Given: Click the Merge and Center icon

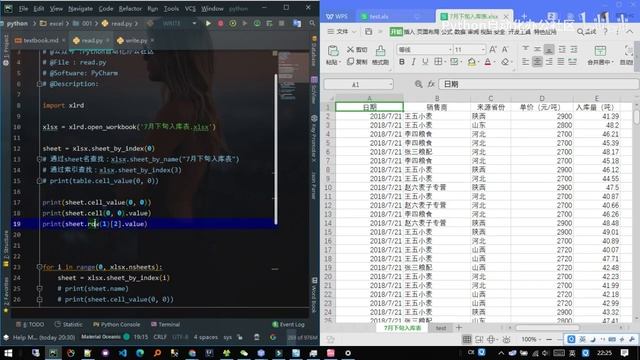Looking at the screenshot, I should pos(600,51).
